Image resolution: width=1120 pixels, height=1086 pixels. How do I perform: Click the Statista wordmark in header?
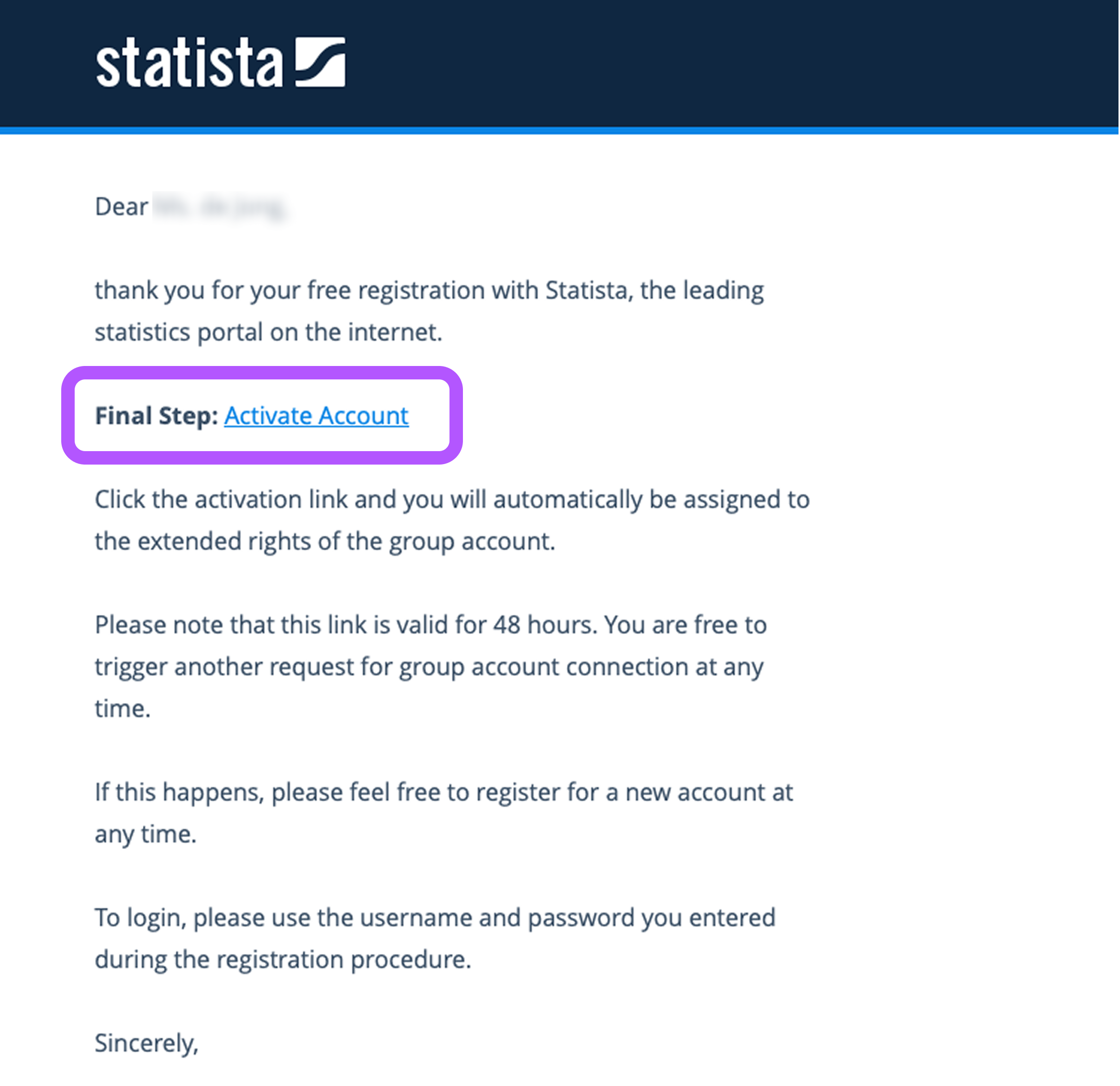tap(189, 63)
